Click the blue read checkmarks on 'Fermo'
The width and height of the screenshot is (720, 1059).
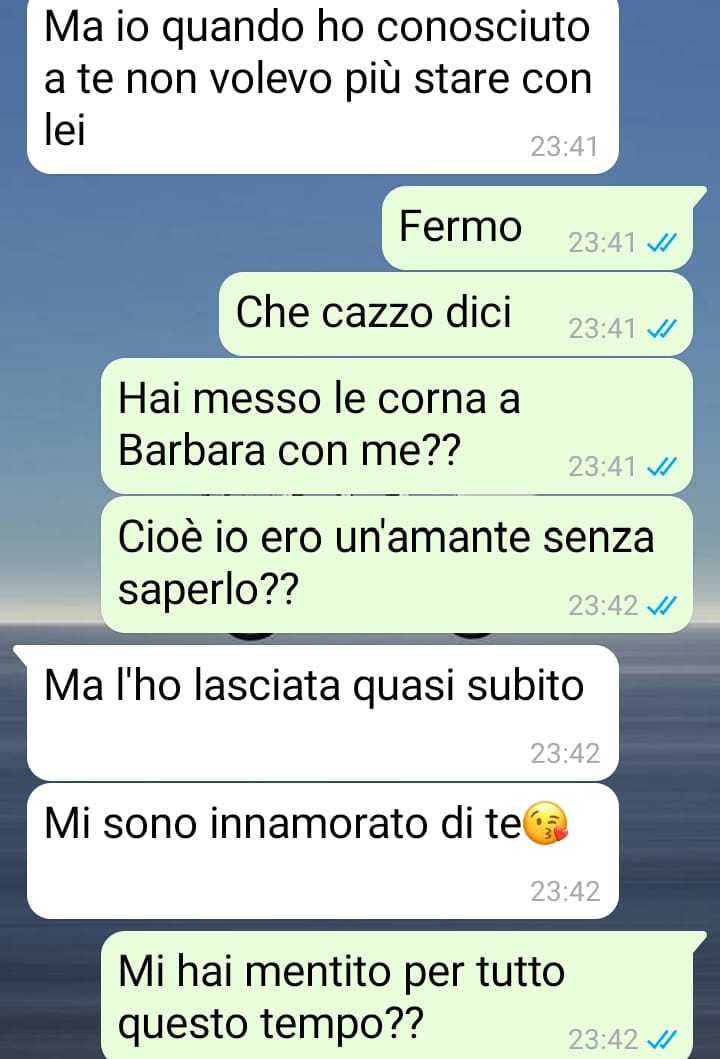pos(661,242)
